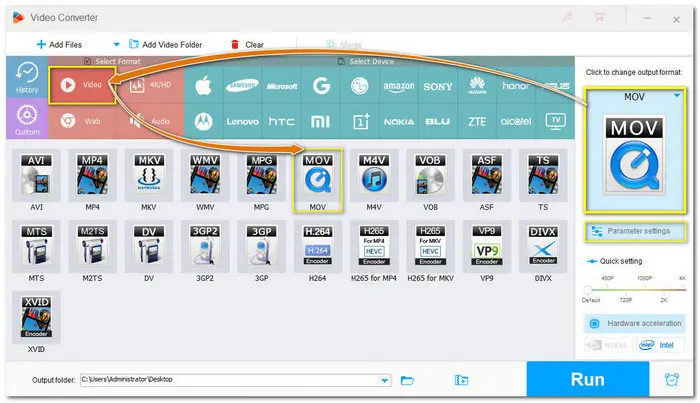
Task: Switch to the Audio format tab
Action: [x=150, y=121]
